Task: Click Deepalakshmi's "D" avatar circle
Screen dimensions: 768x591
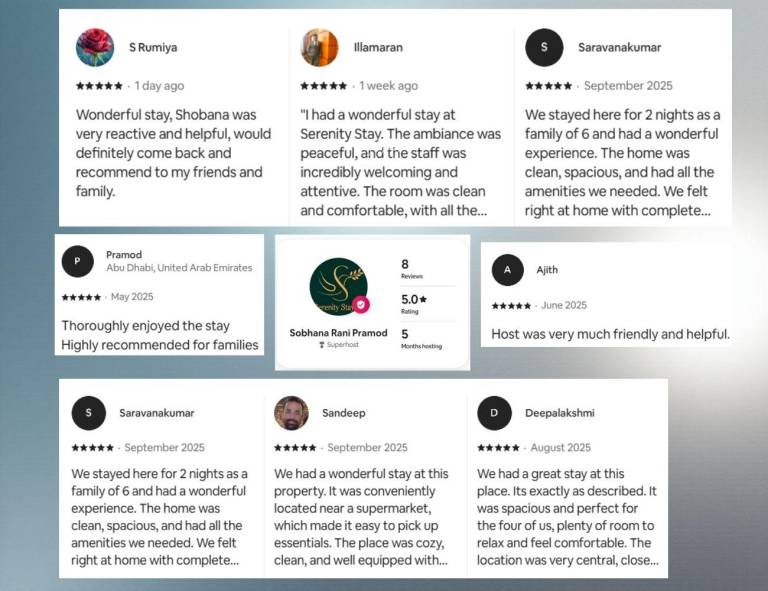Action: pyautogui.click(x=494, y=412)
